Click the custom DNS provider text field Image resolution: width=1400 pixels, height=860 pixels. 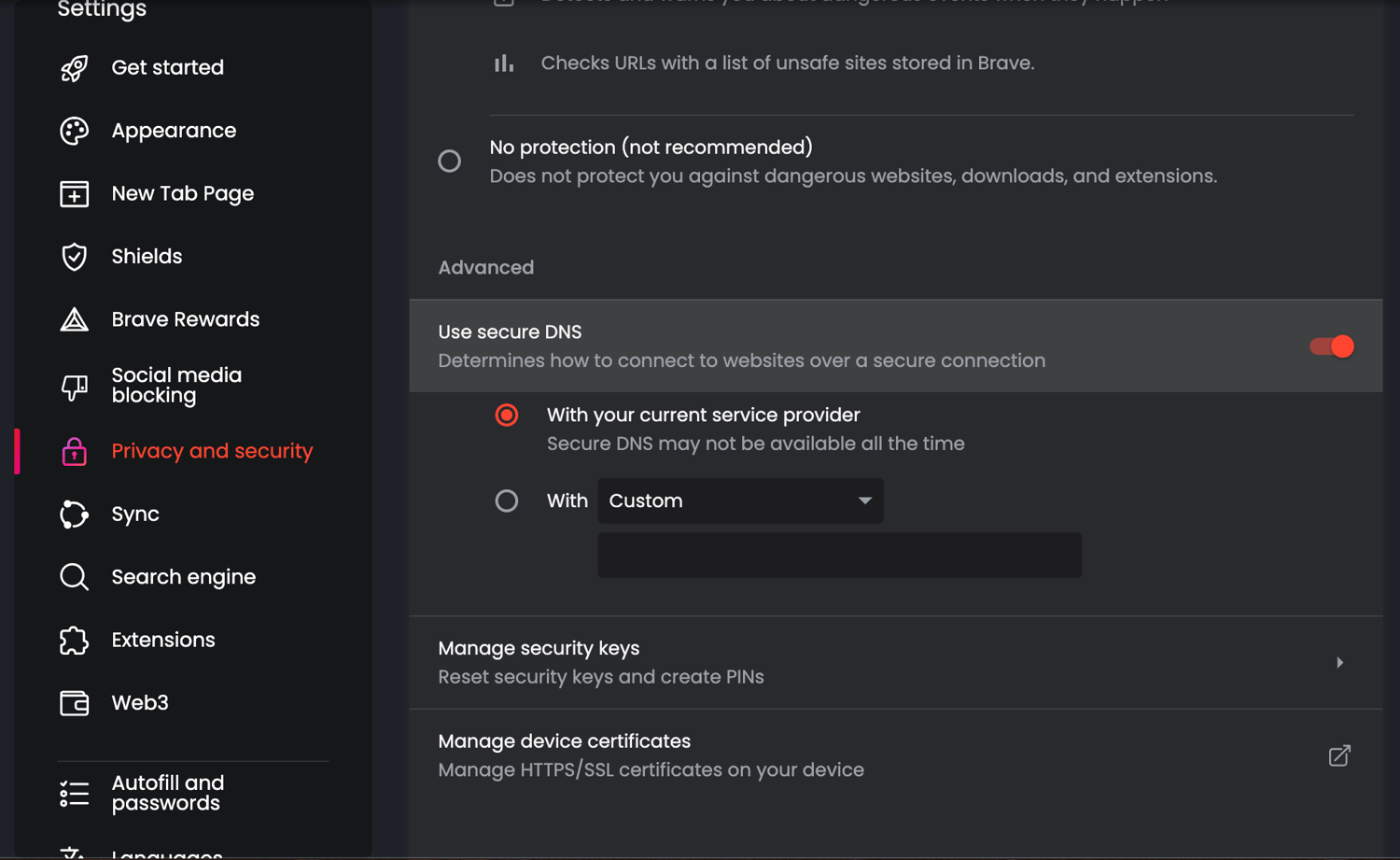pos(839,556)
